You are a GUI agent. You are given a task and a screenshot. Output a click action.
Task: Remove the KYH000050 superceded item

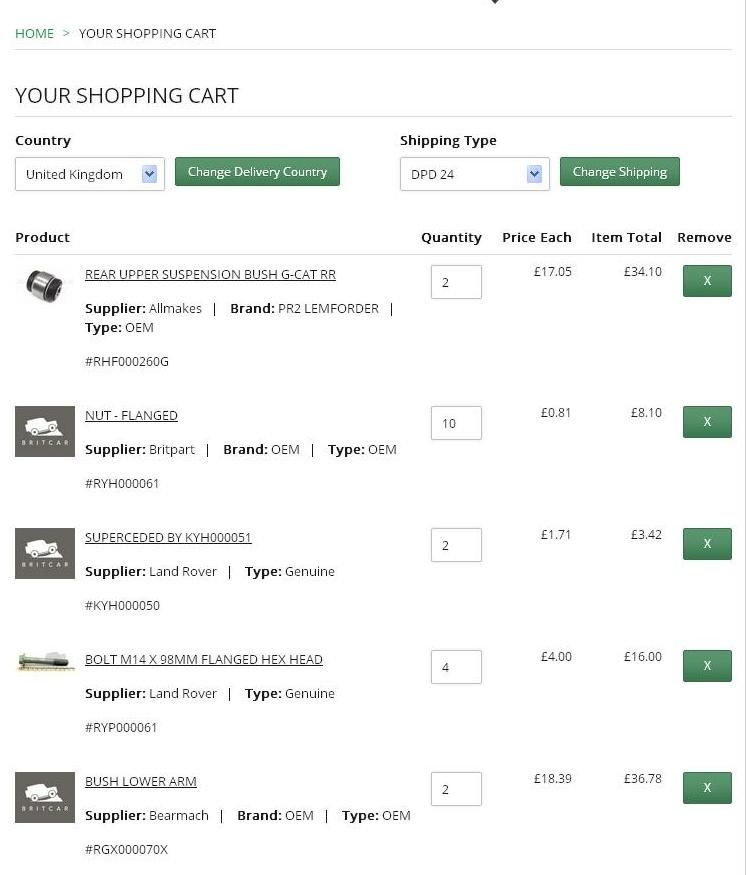tap(707, 544)
